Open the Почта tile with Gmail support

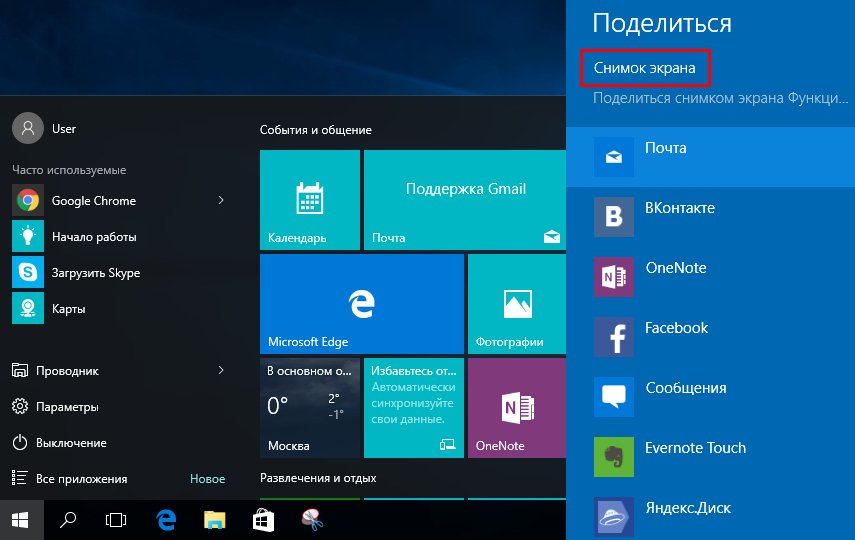(465, 200)
